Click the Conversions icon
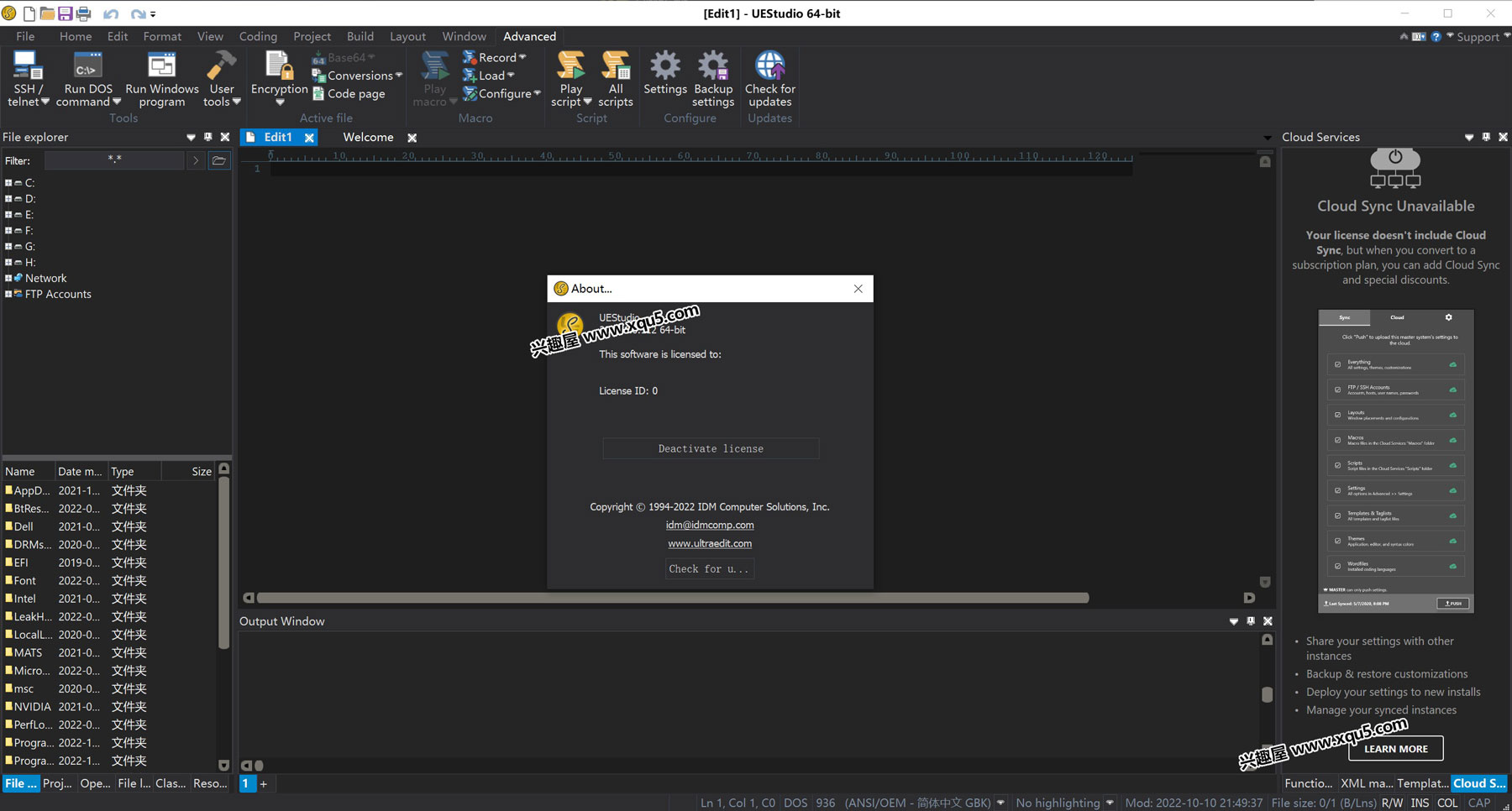 click(318, 76)
